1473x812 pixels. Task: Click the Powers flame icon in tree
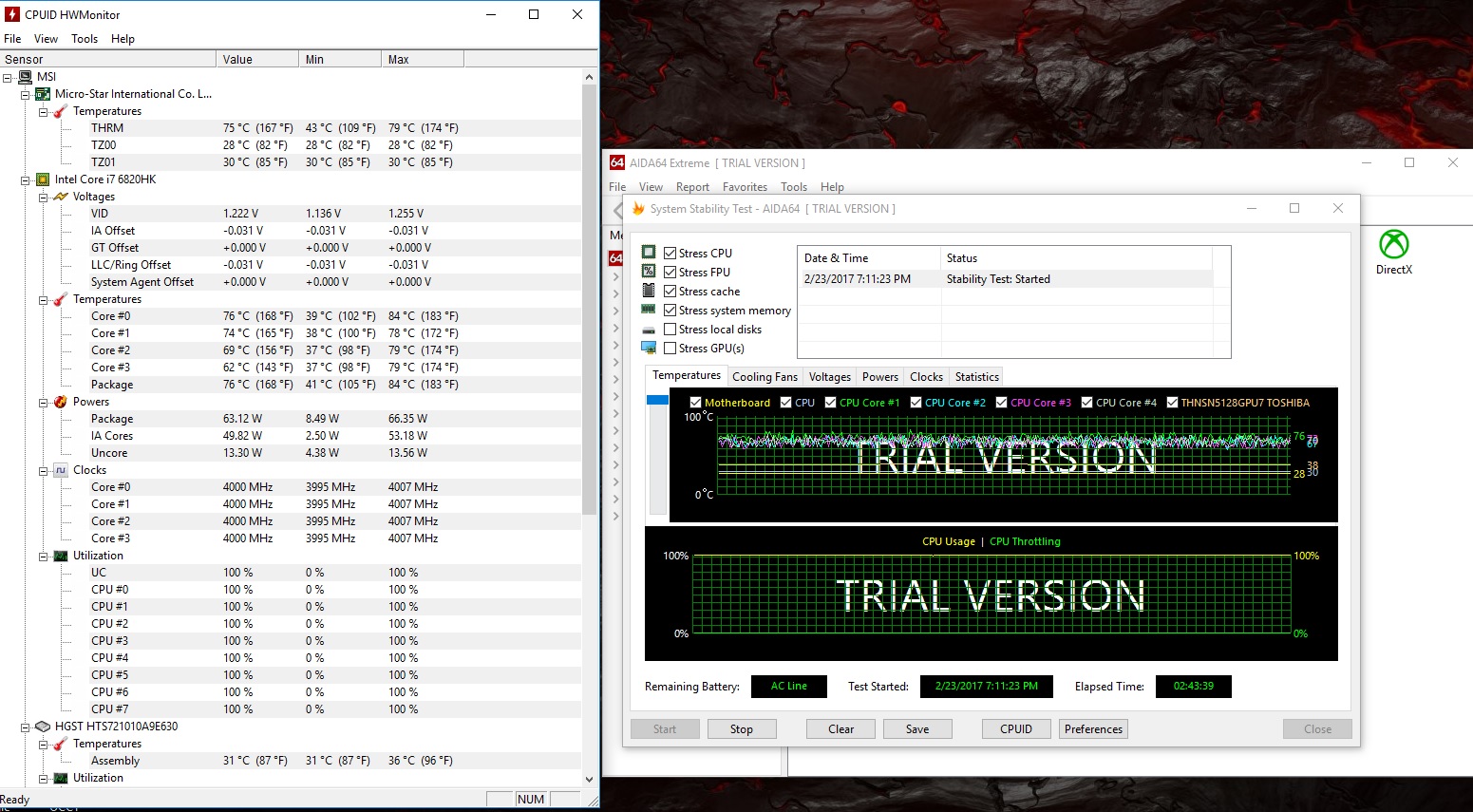coord(61,402)
